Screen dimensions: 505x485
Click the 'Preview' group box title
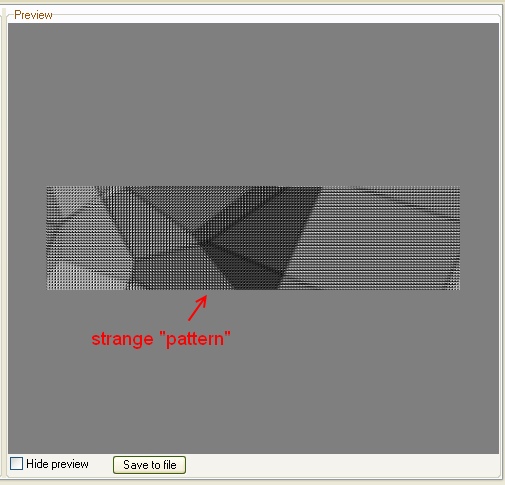click(x=33, y=15)
